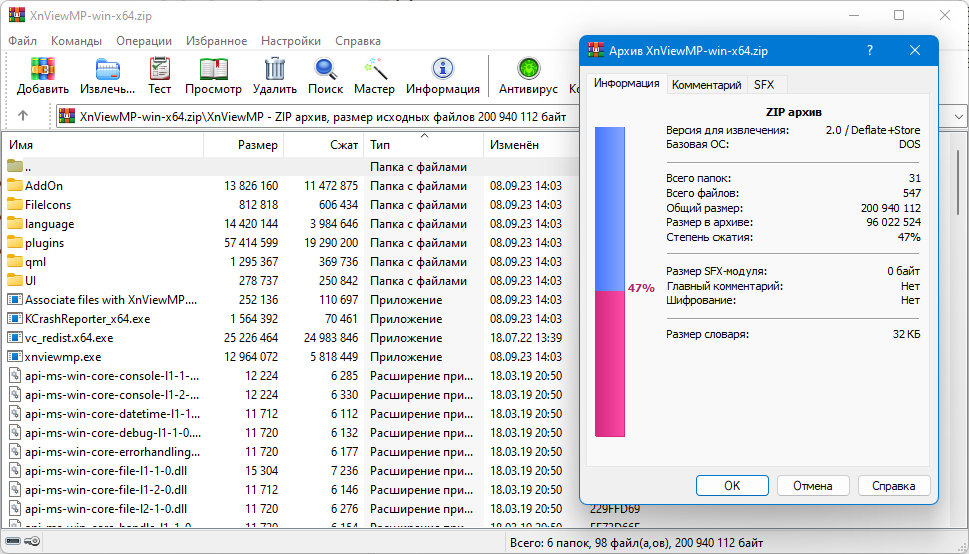Expand the address path dropdown

coord(958,116)
